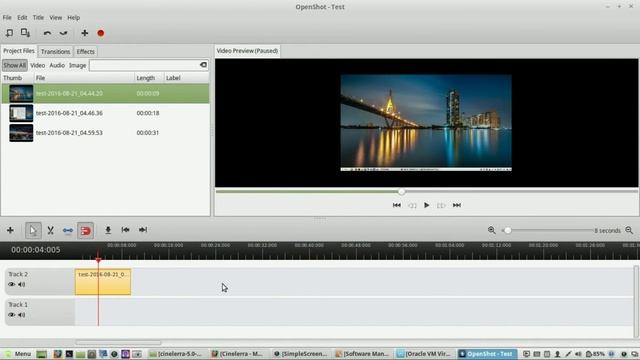The height and width of the screenshot is (360, 640).
Task: Mute Track 1 audio speaker icon
Action: pos(22,315)
